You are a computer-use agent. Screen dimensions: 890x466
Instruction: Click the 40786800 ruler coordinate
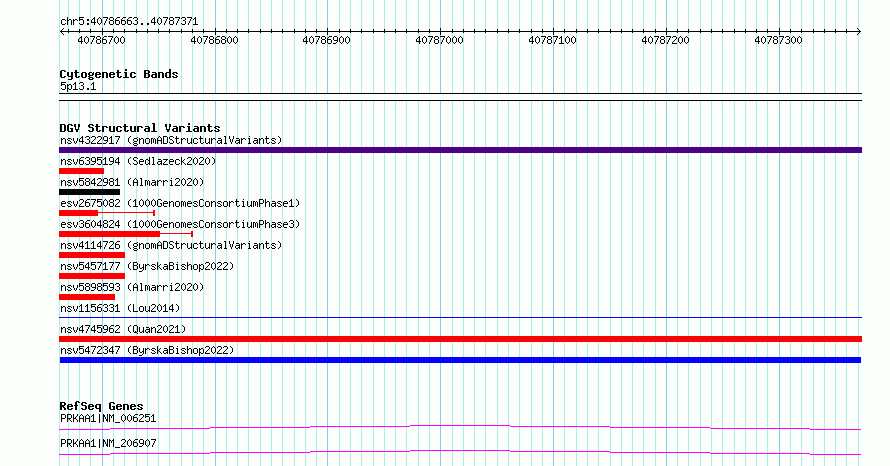pos(215,40)
